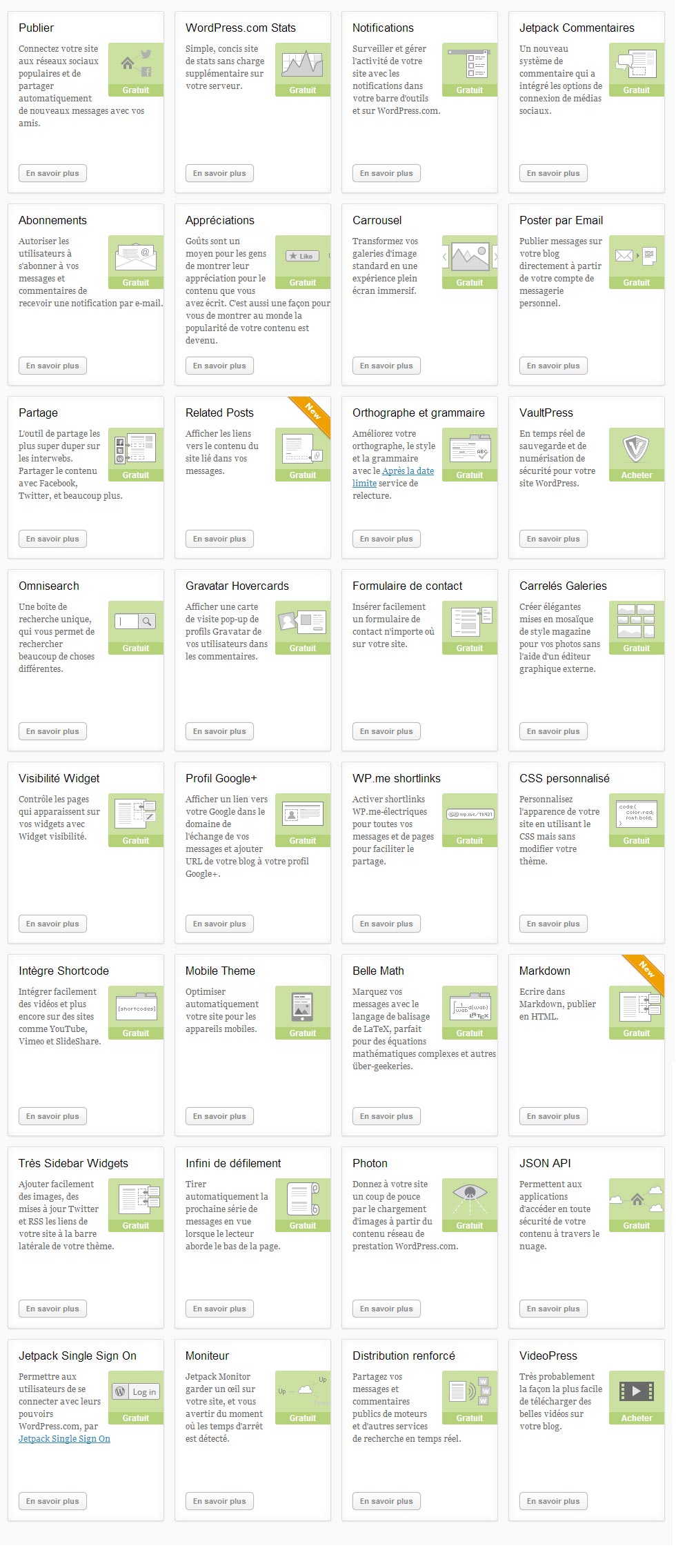This screenshot has width=676, height=1568.
Task: Click the Profil Google+ card icon
Action: tap(303, 814)
